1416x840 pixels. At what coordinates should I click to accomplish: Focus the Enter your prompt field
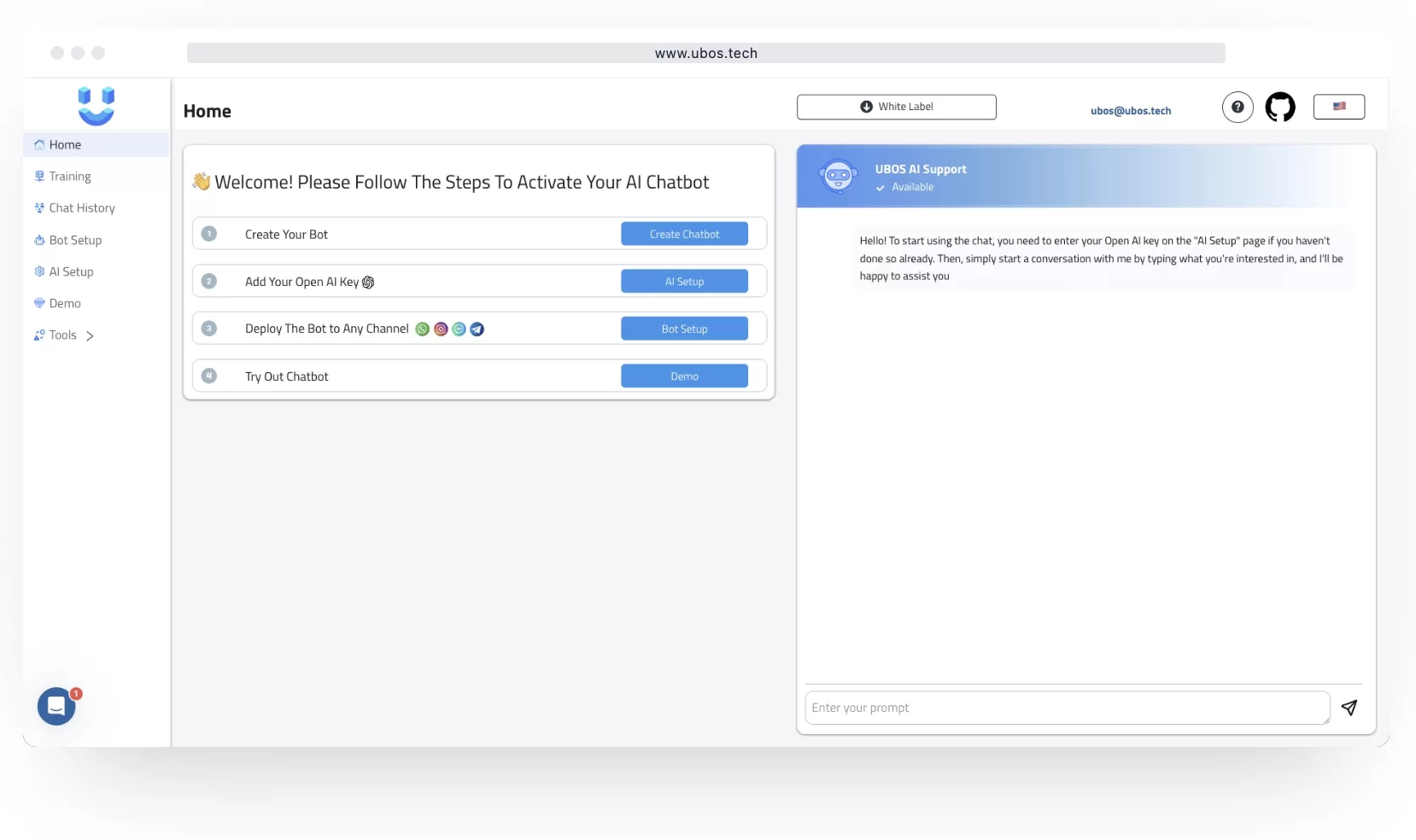[1068, 708]
